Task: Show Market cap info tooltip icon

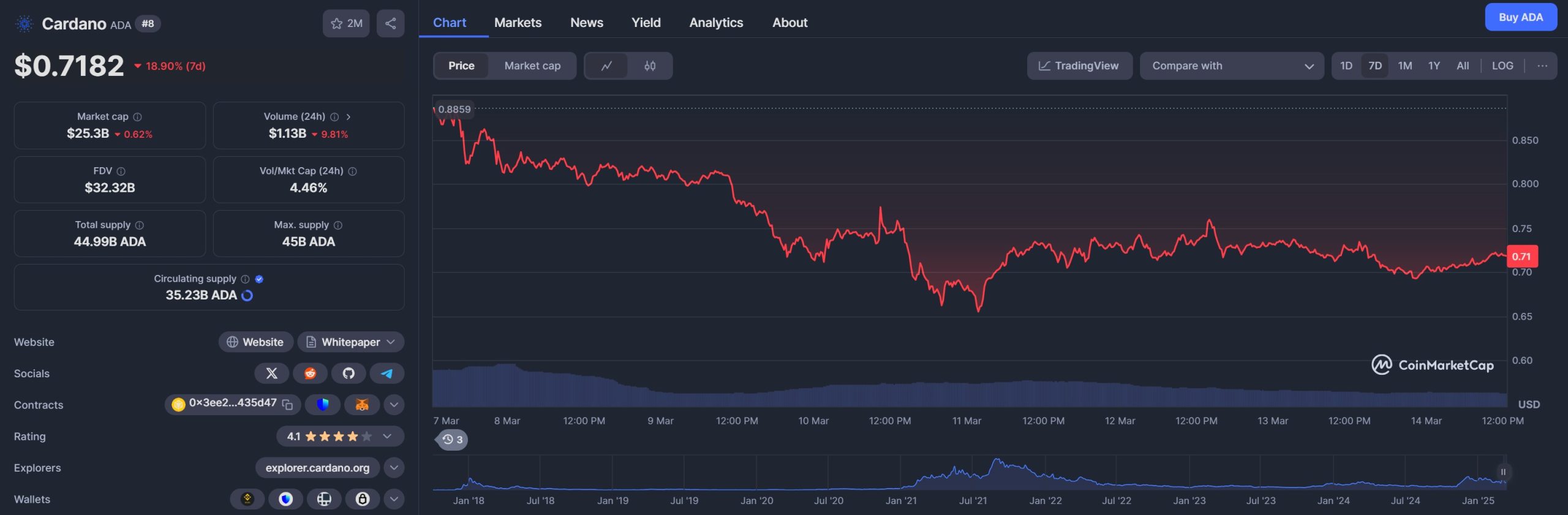Action: click(x=138, y=117)
